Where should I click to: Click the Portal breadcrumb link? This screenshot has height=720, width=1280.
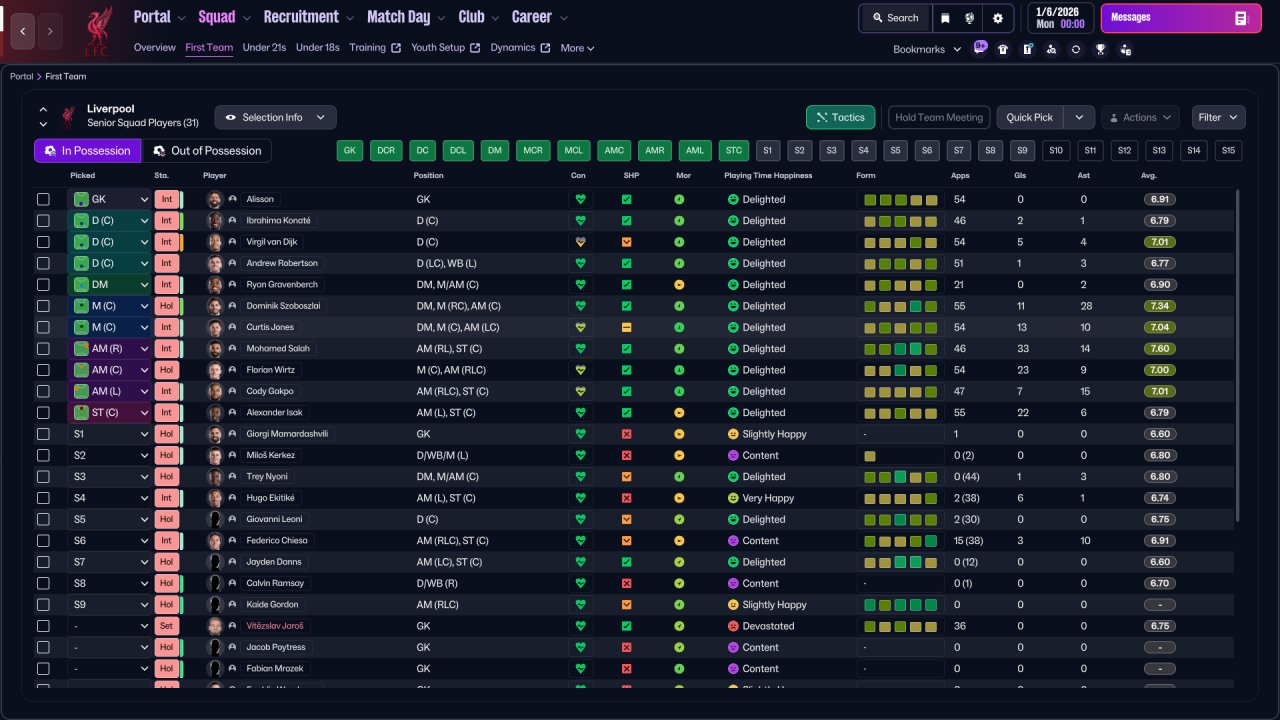[21, 76]
